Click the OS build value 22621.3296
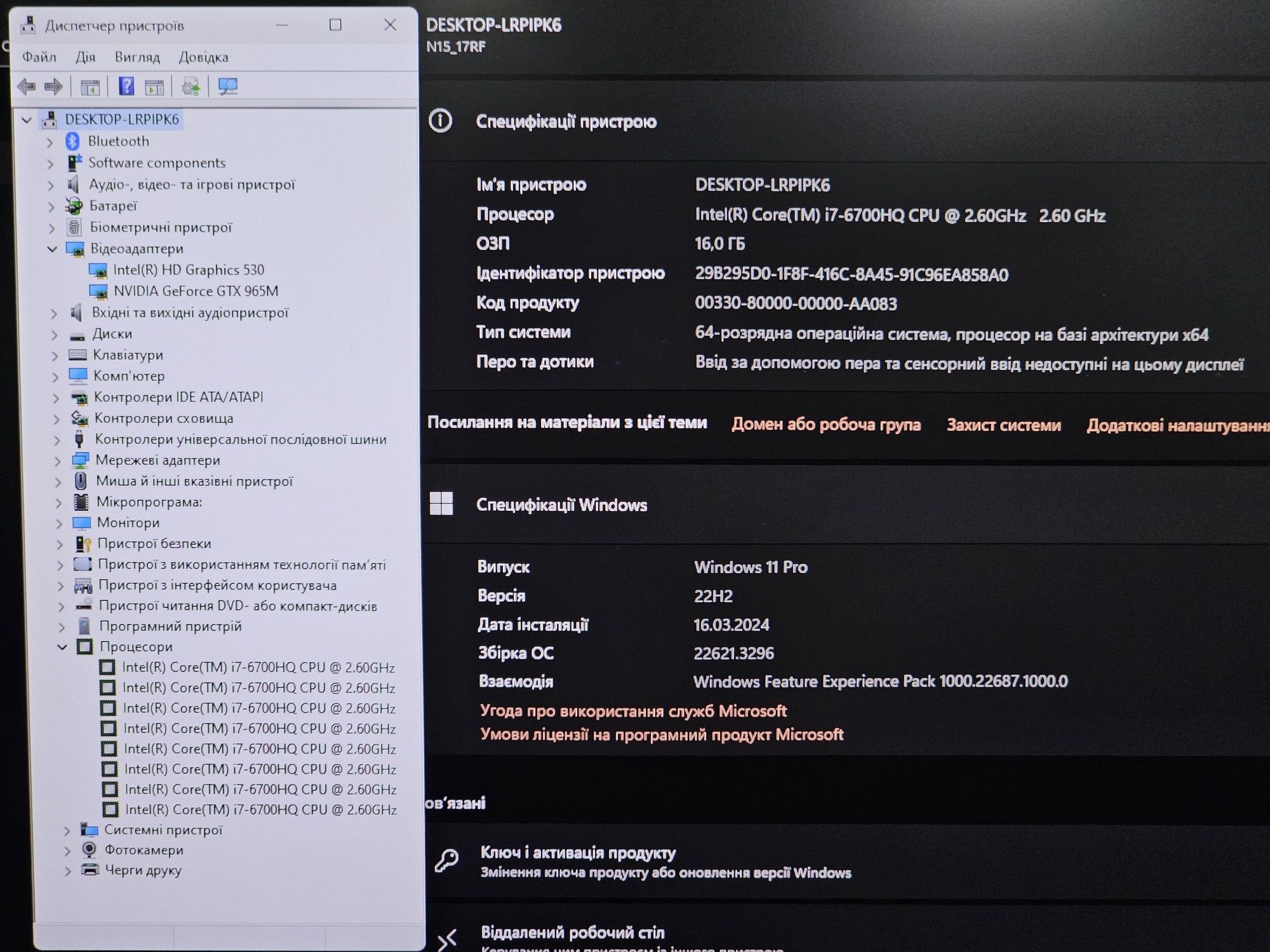 pyautogui.click(x=733, y=653)
